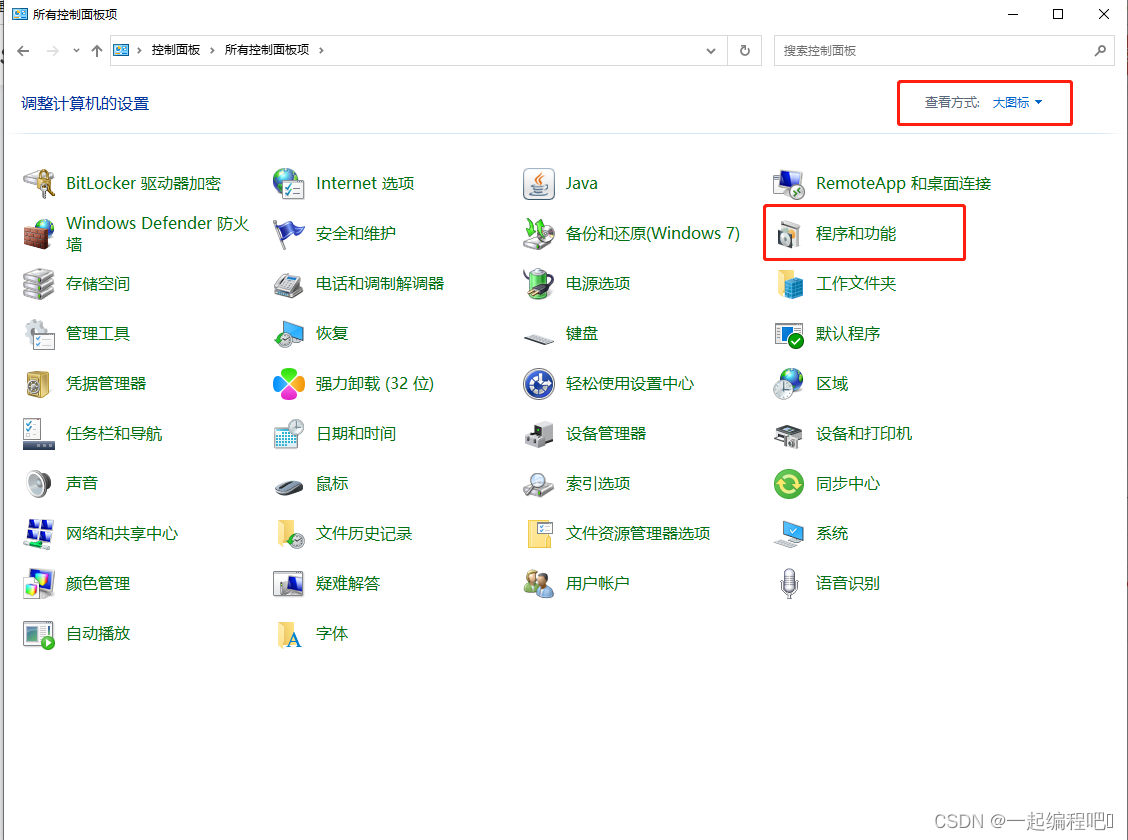1128x840 pixels.
Task: Open 索引选项 magnifier icon
Action: [539, 483]
